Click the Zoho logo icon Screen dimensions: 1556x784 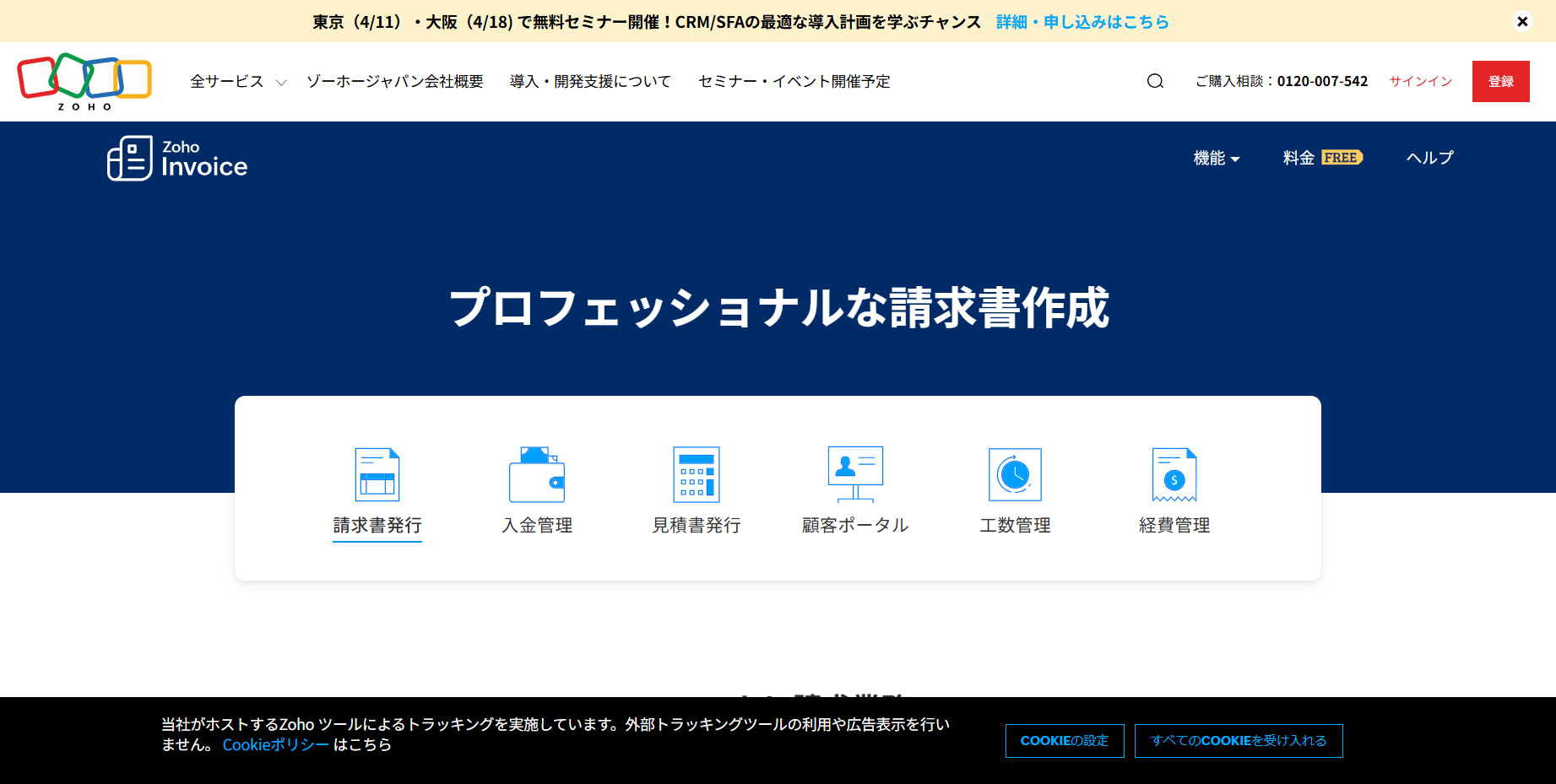click(x=84, y=81)
